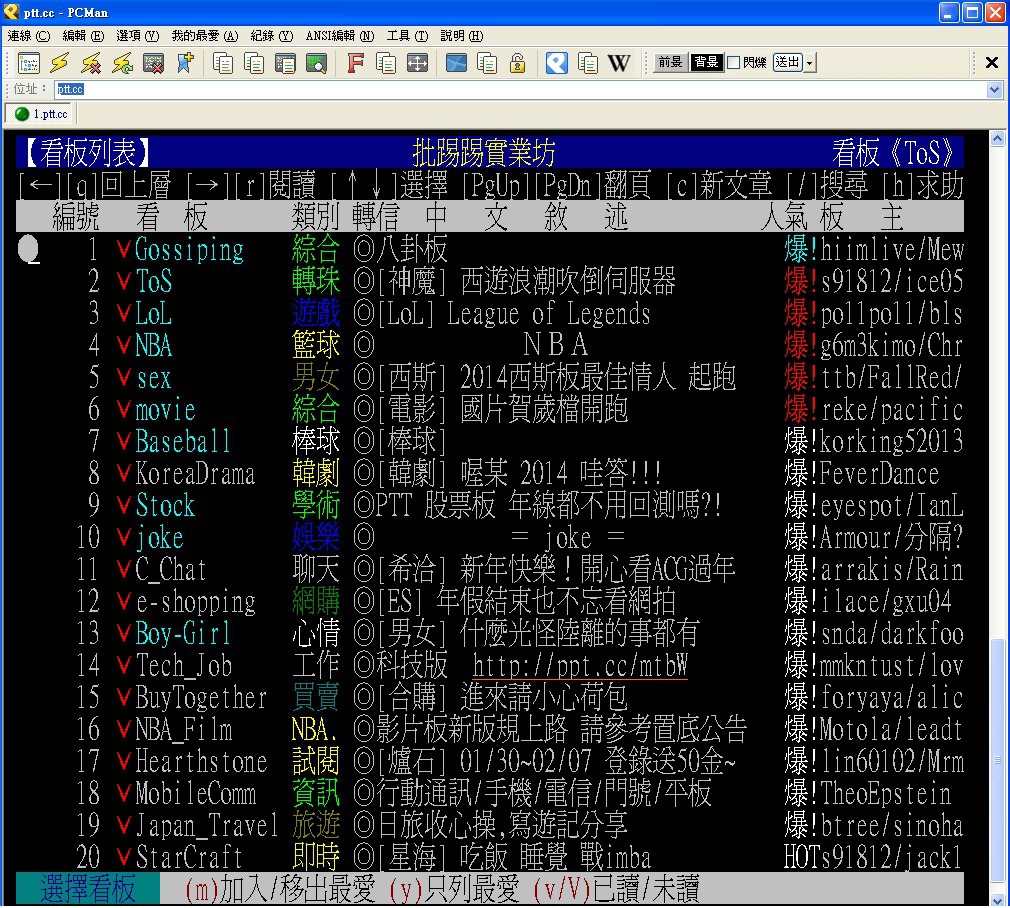The width and height of the screenshot is (1010, 908).
Task: Click the KoreaDrama board name
Action: (x=195, y=474)
